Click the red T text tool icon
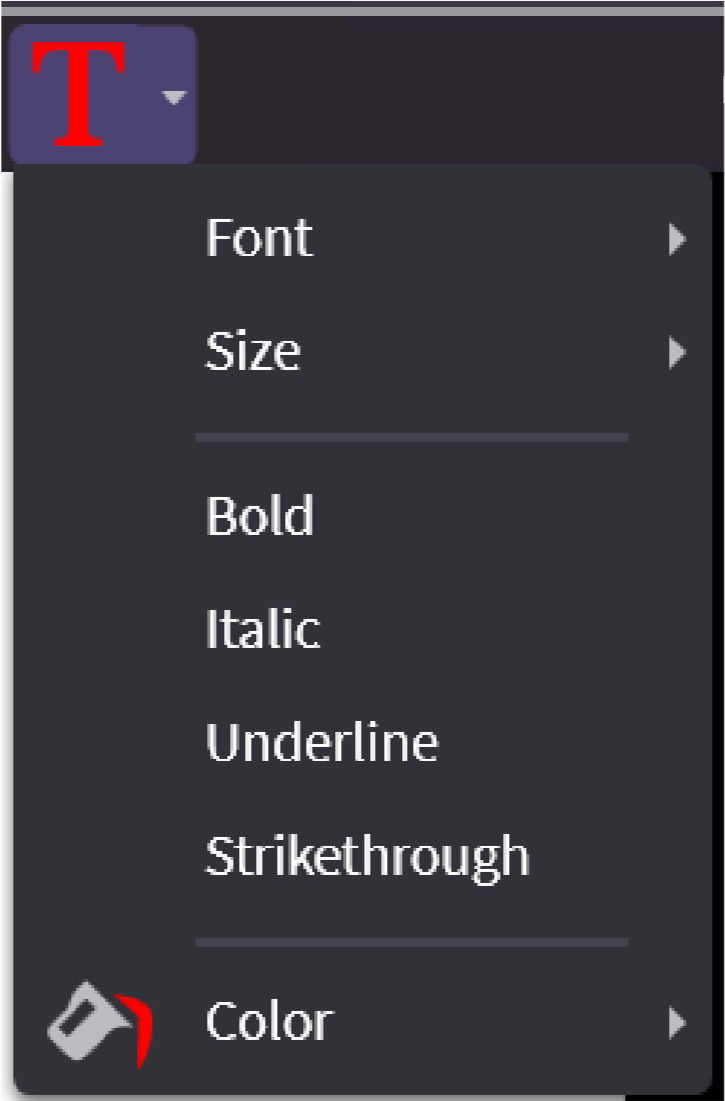Viewport: 725px width, 1101px height. coord(79,95)
